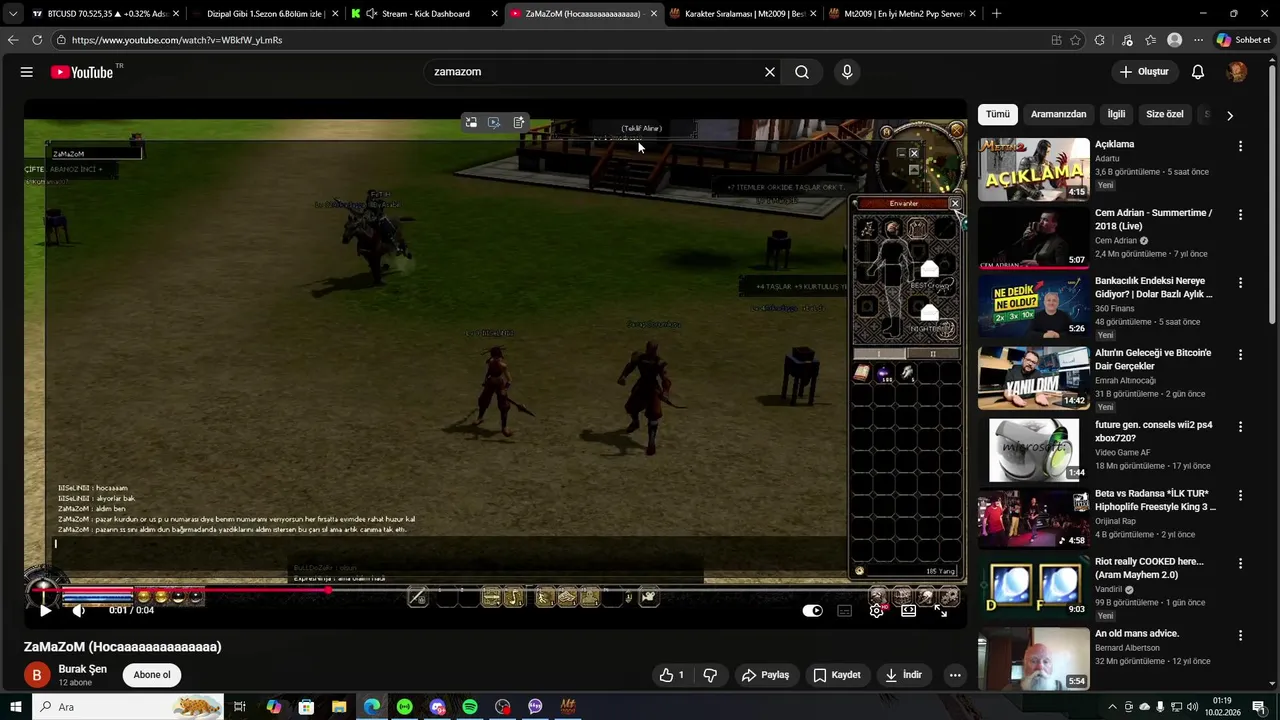Screen dimensions: 1280x720
Task: Open the YouTube hamburger guide menu
Action: [x=27, y=72]
